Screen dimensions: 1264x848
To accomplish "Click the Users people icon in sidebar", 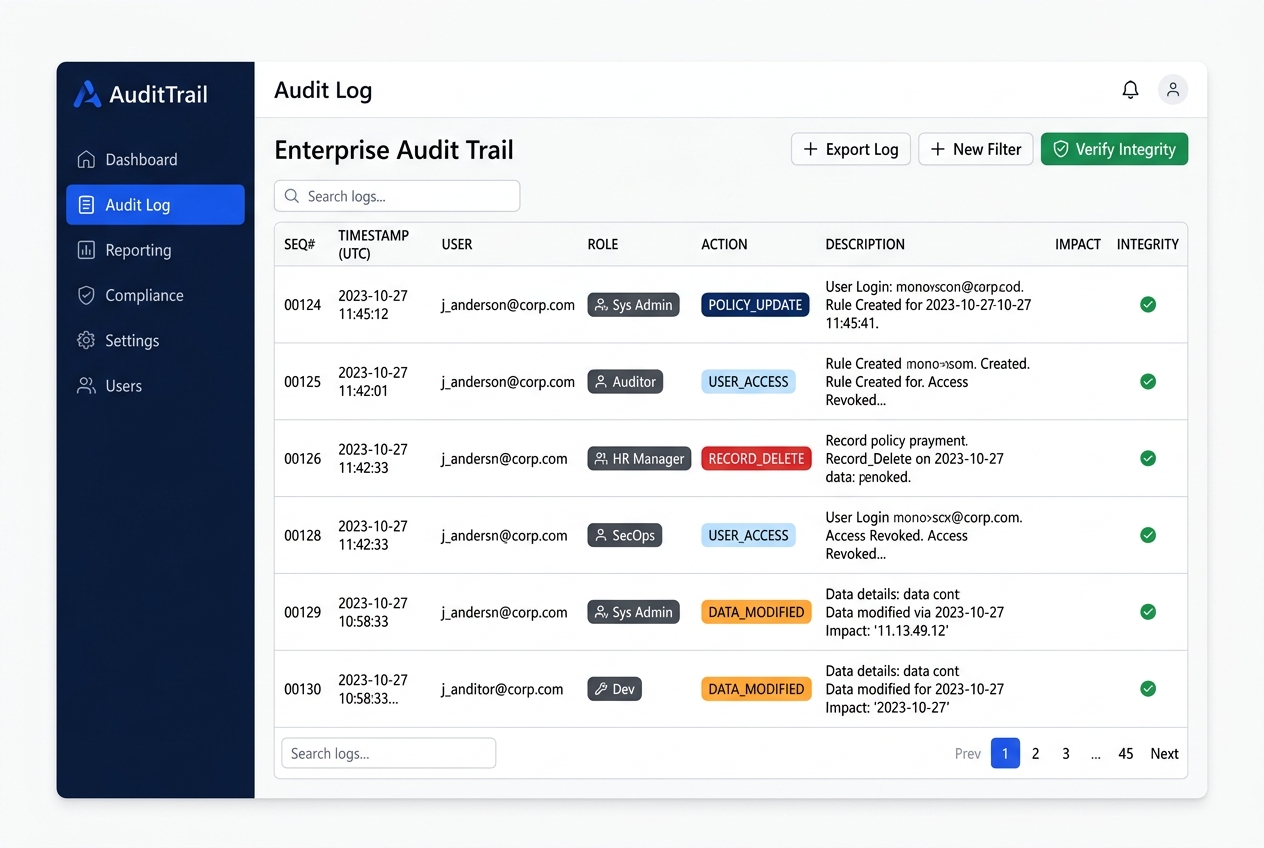I will pos(86,386).
